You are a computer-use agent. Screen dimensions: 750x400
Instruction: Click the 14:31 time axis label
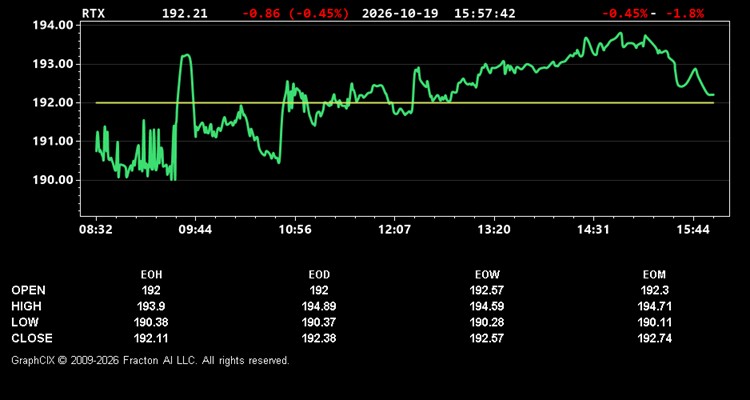click(593, 230)
